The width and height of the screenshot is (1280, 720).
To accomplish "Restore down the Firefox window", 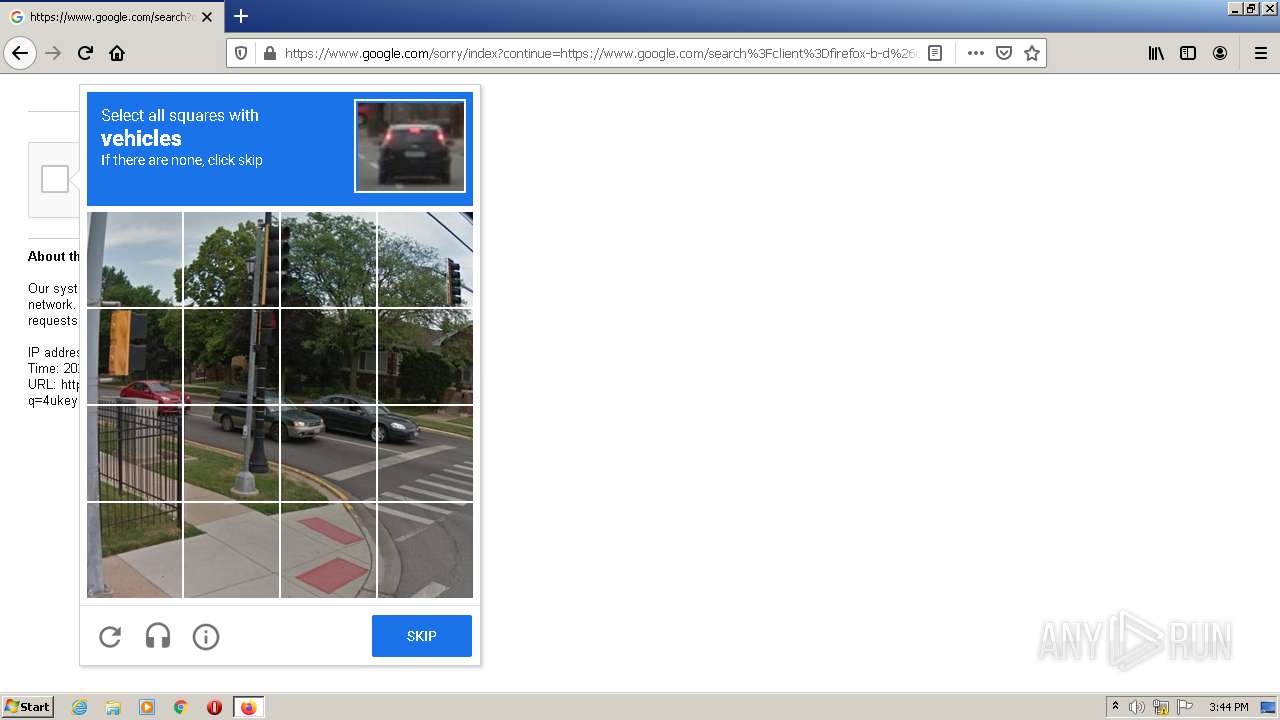I will (1252, 8).
